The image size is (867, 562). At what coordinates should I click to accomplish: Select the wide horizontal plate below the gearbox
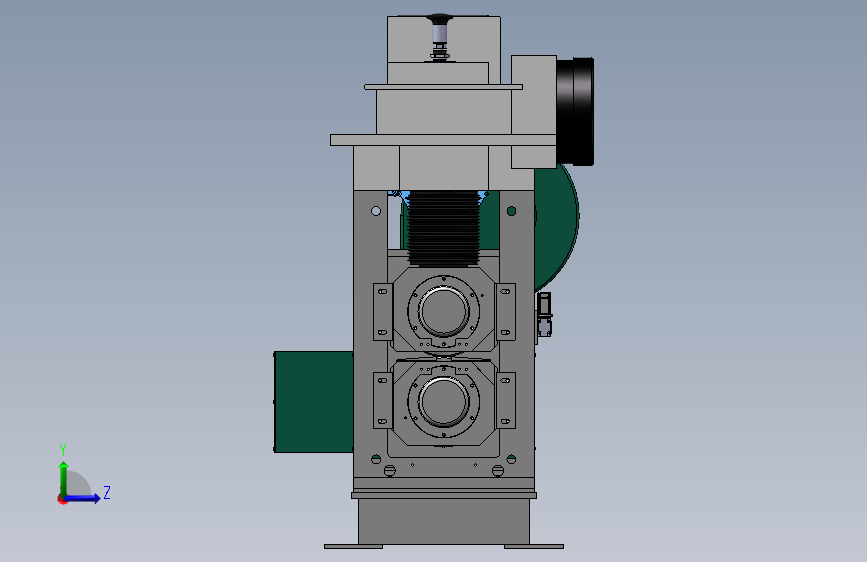tap(443, 140)
